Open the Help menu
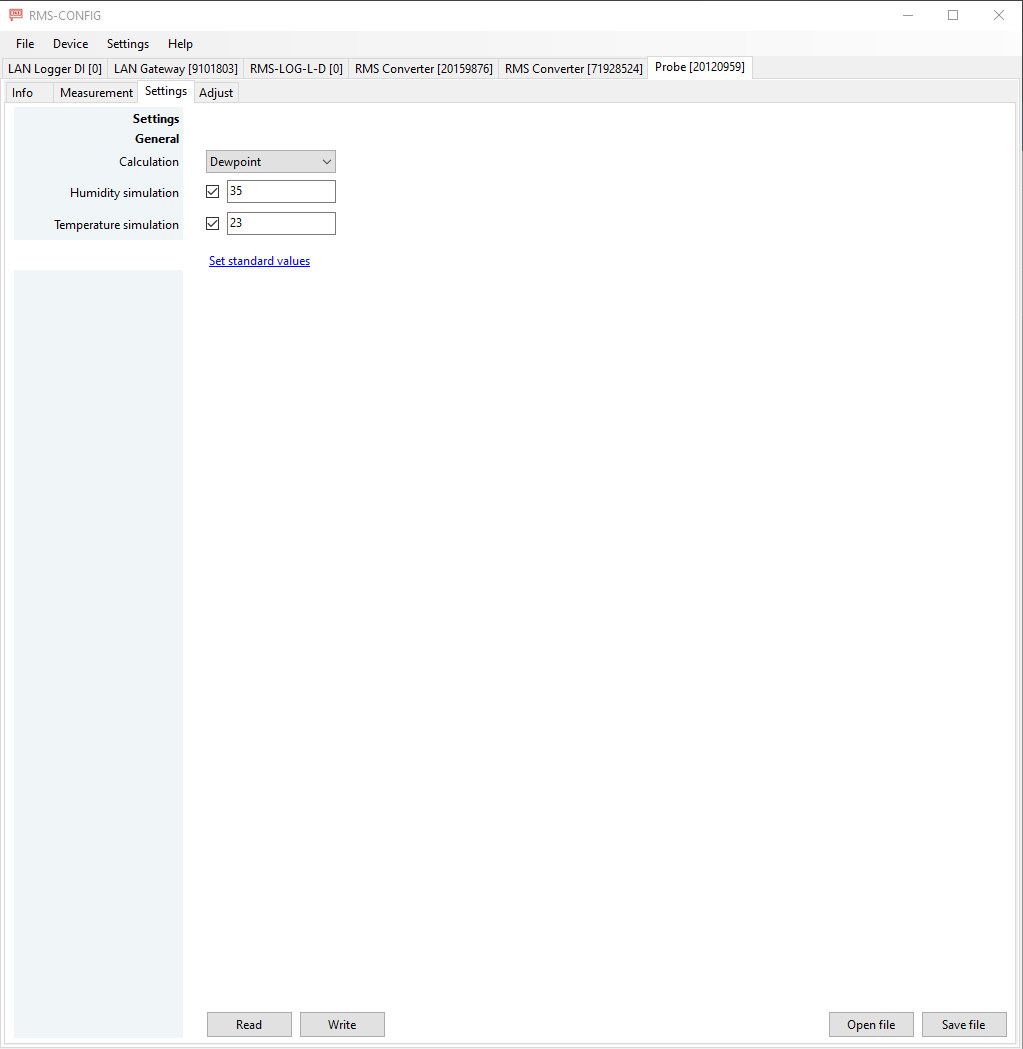This screenshot has width=1023, height=1049. (180, 44)
